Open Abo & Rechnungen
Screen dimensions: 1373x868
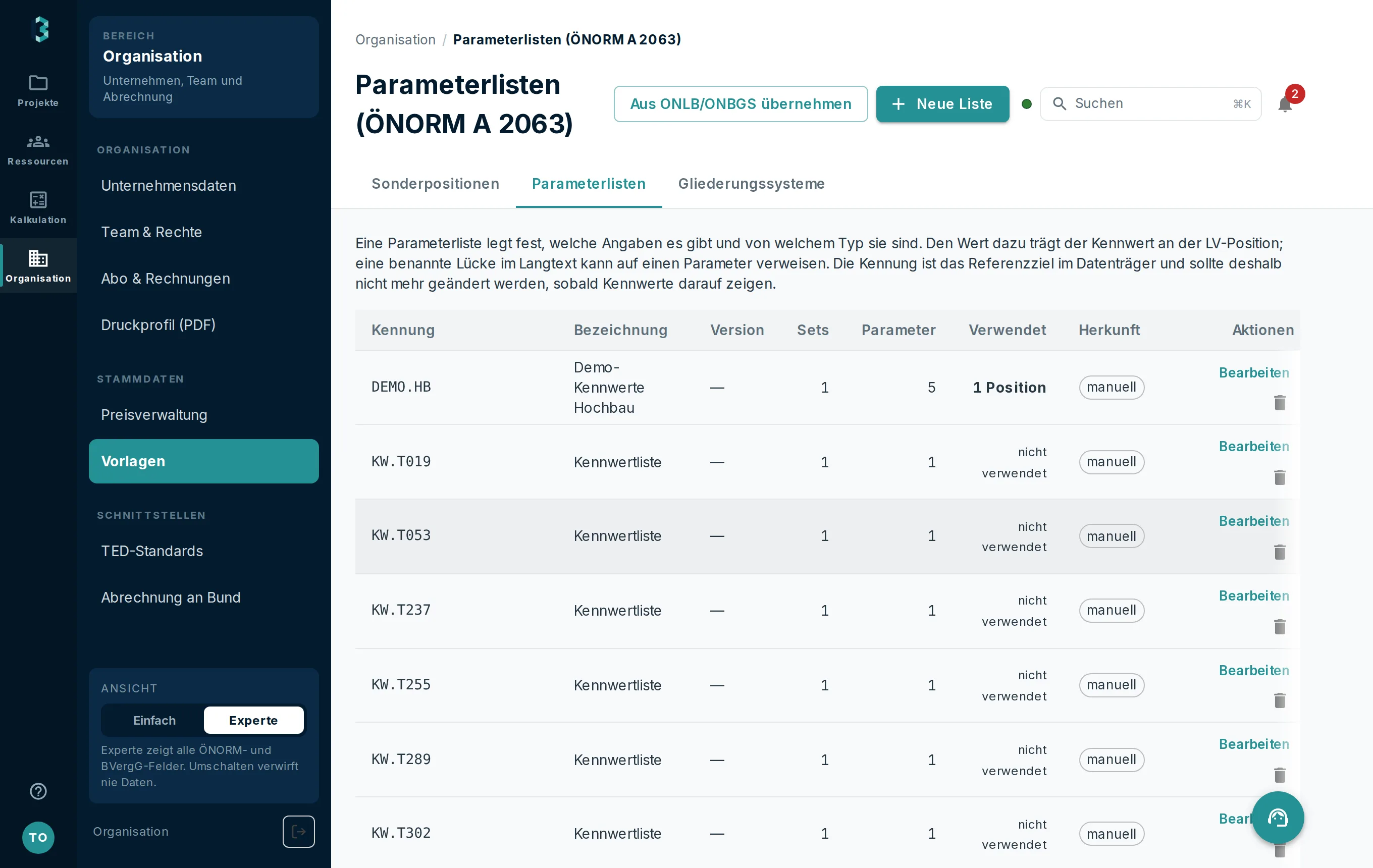tap(203, 279)
